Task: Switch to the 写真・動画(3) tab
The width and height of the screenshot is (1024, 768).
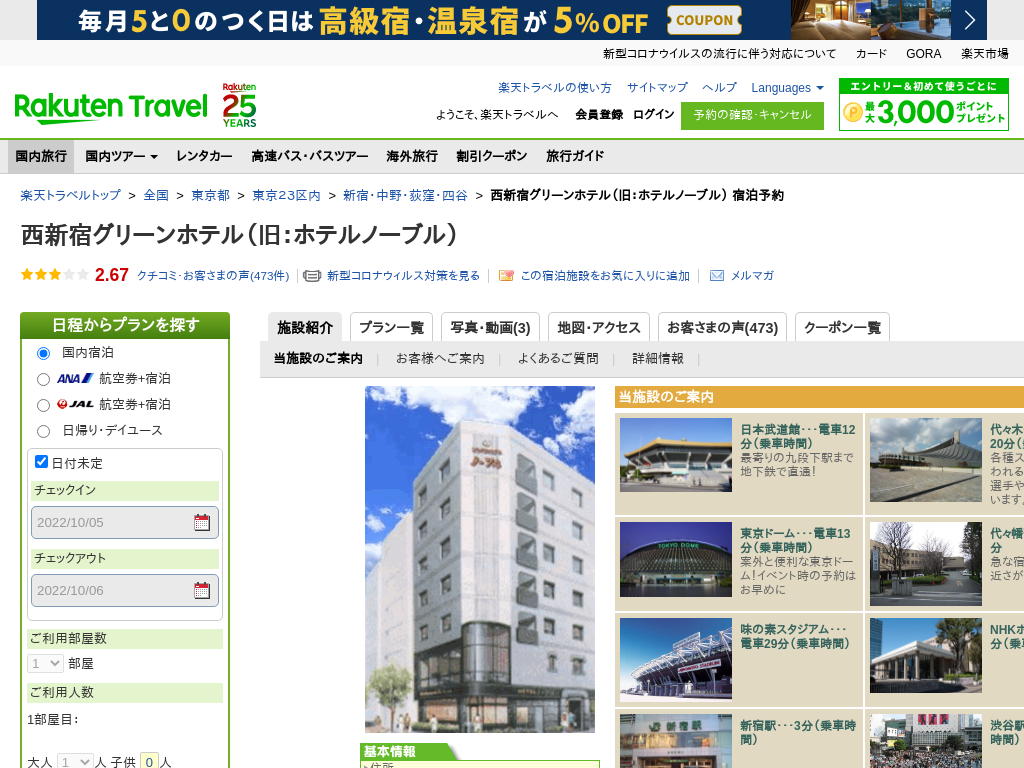Action: point(490,327)
